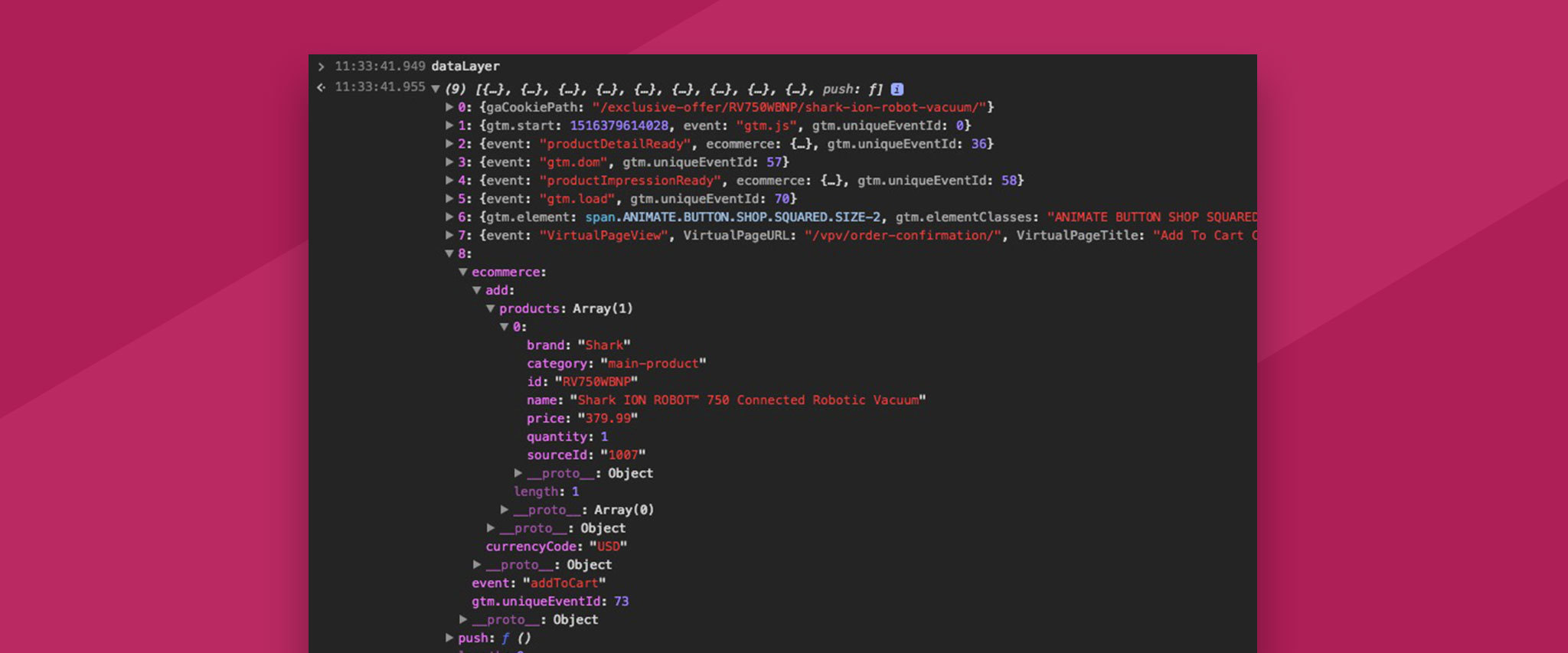Select sourceId value "1007"
Image resolution: width=1568 pixels, height=653 pixels.
point(623,455)
